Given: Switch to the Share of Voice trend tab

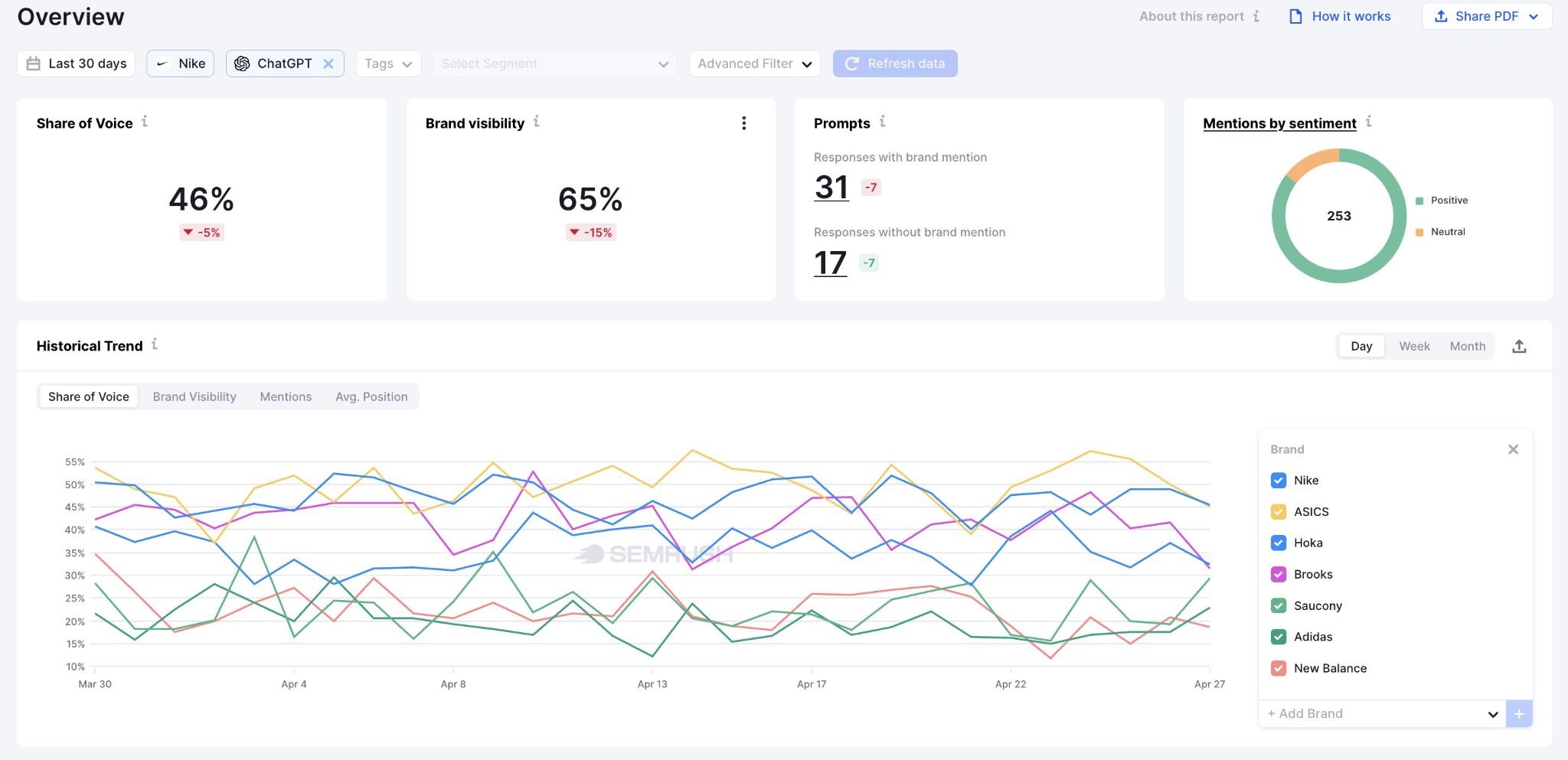Looking at the screenshot, I should pos(89,396).
